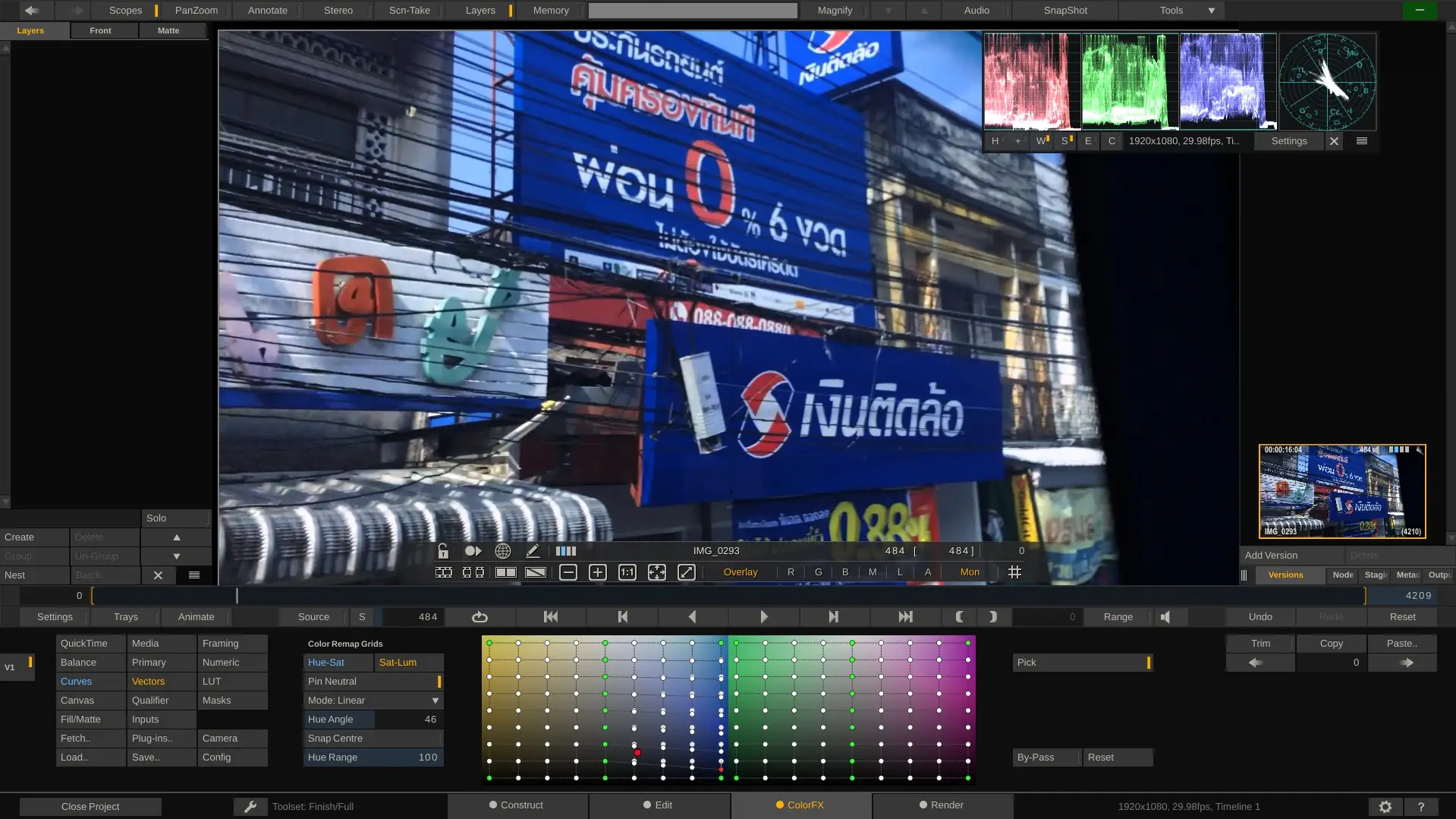Click the diagonal wipe view icon
Screen dimensions: 1456x819
tap(536, 572)
